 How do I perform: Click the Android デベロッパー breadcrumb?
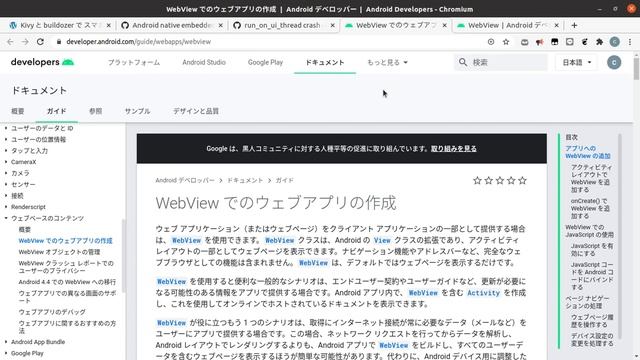click(x=185, y=180)
